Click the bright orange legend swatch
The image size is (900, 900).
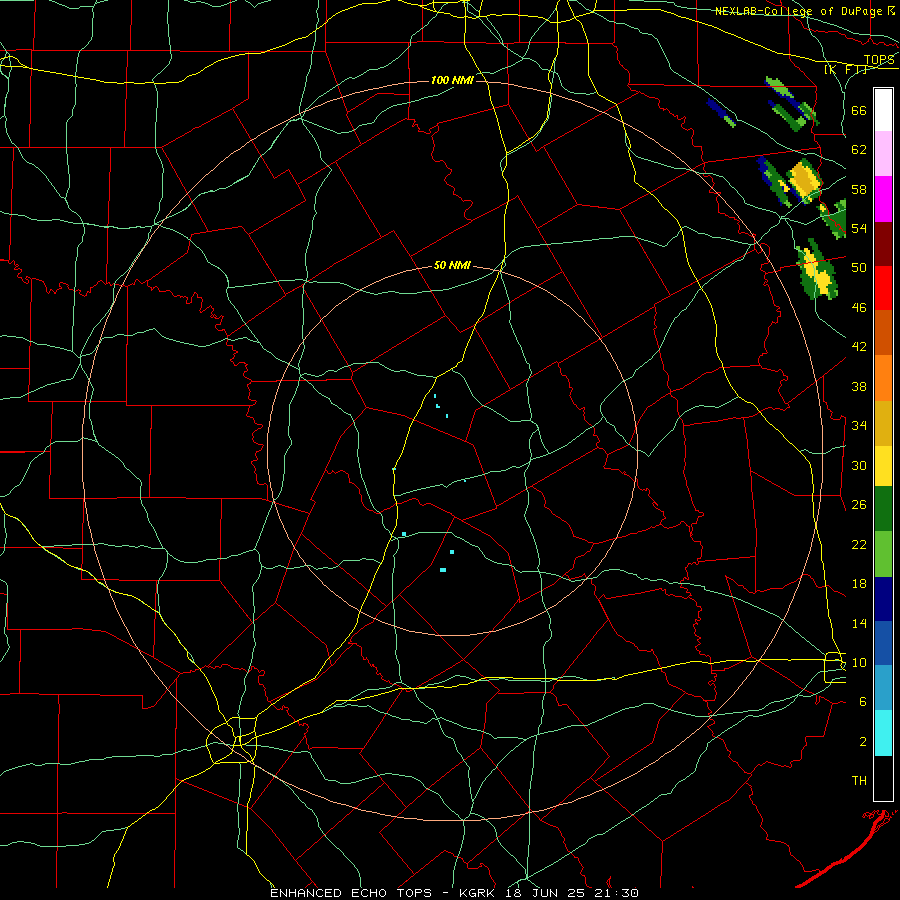(883, 378)
